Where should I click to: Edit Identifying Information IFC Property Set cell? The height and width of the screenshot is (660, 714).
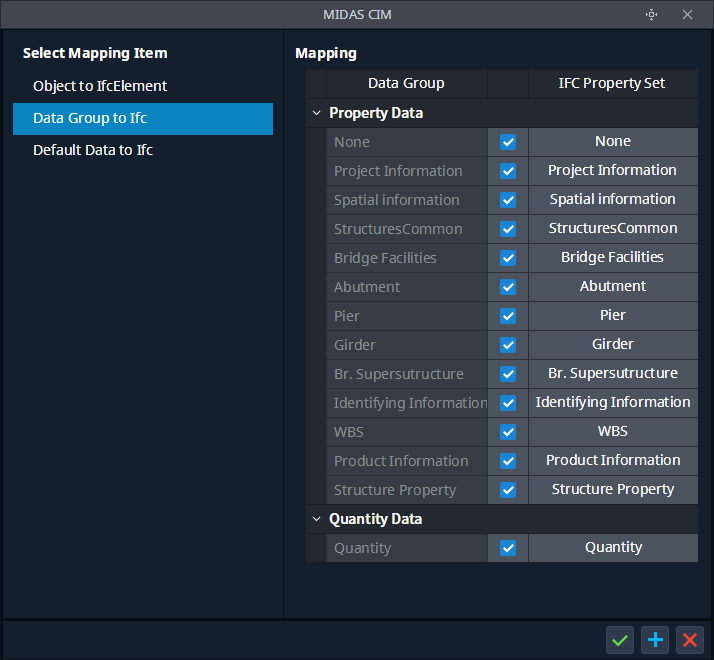613,403
